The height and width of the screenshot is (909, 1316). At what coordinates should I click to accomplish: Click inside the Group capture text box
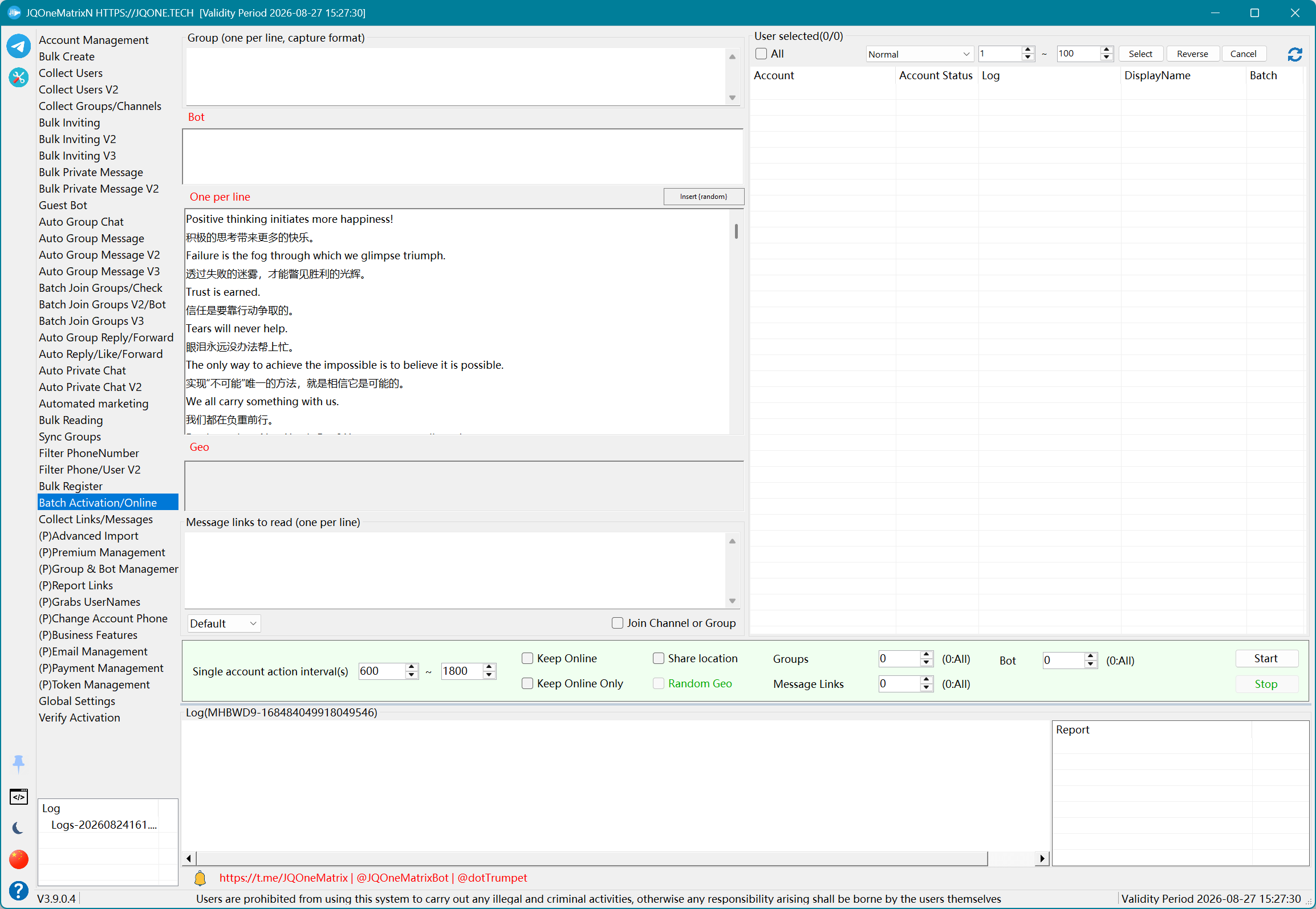pos(456,76)
